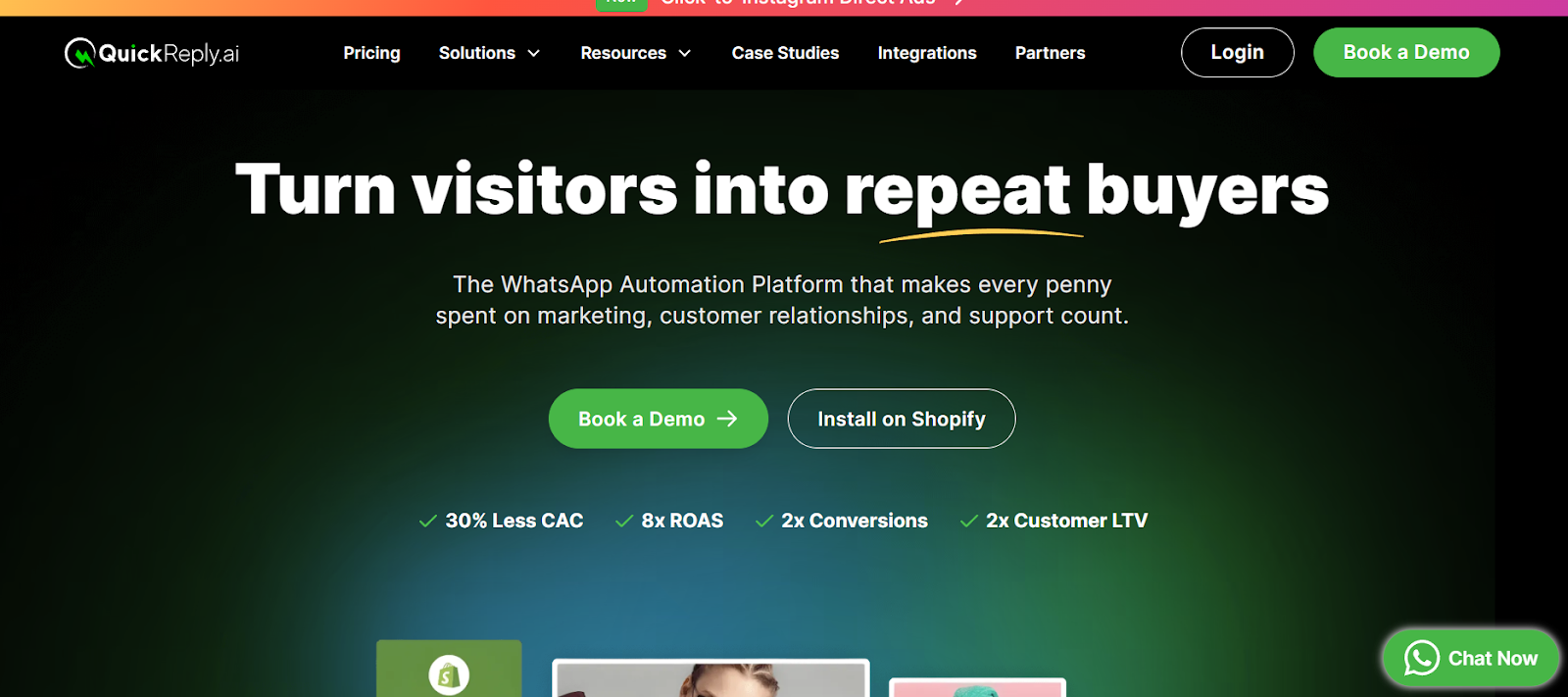The width and height of the screenshot is (1568, 697).
Task: Visit the Partners page
Action: pyautogui.click(x=1050, y=53)
